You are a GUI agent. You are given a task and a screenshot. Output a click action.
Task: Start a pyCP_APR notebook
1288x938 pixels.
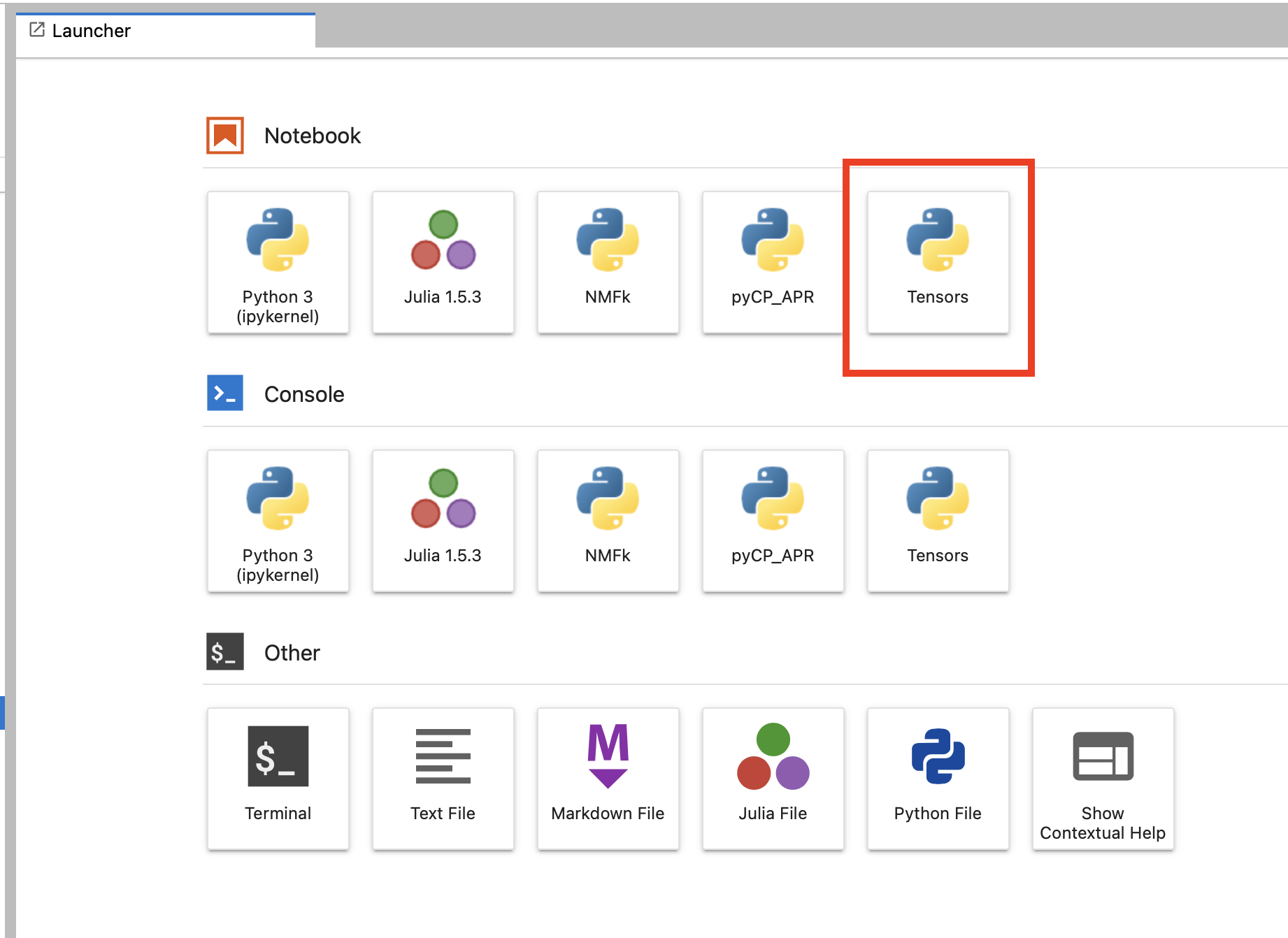[773, 262]
